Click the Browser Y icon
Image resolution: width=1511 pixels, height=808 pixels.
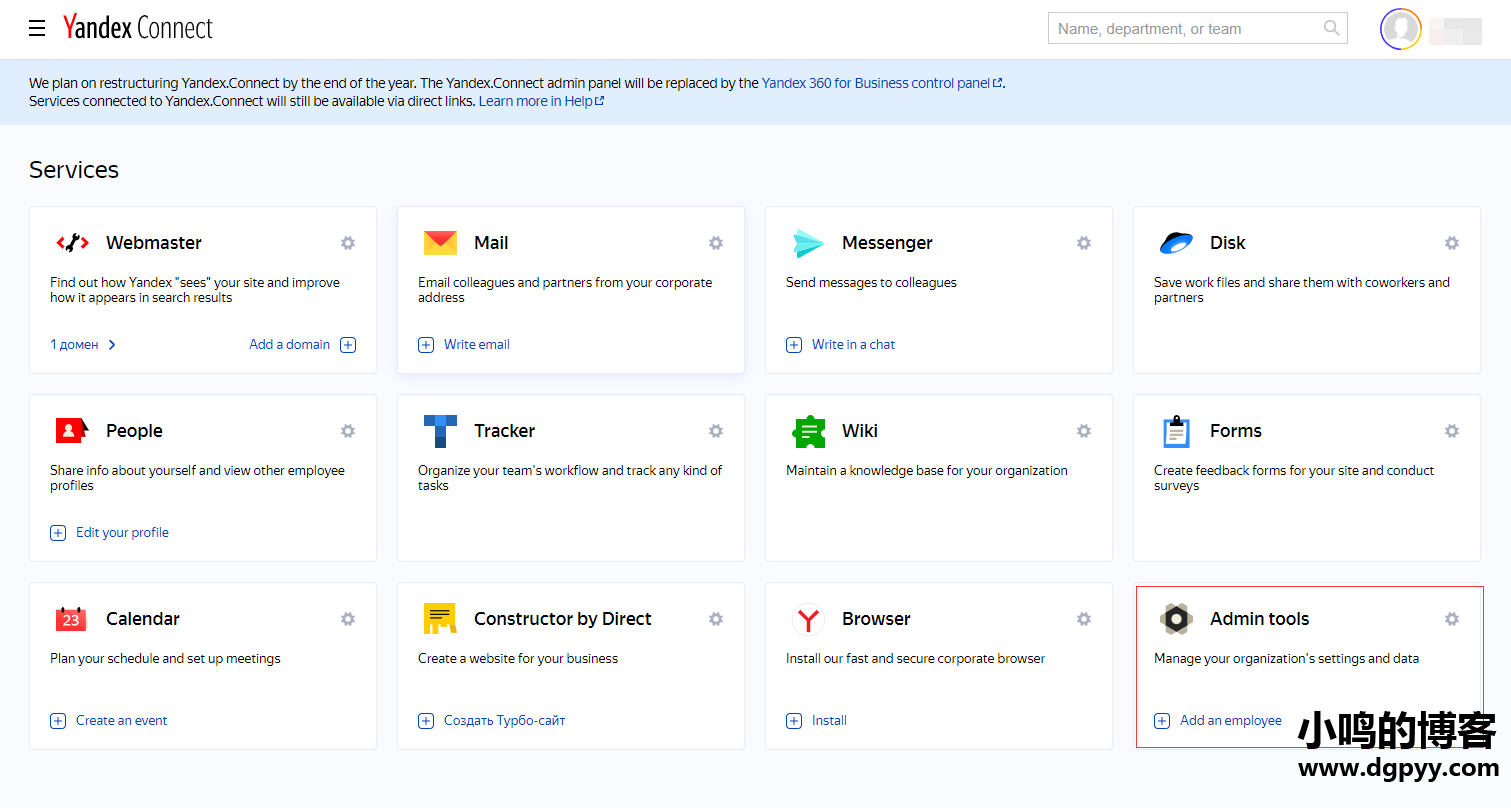808,619
